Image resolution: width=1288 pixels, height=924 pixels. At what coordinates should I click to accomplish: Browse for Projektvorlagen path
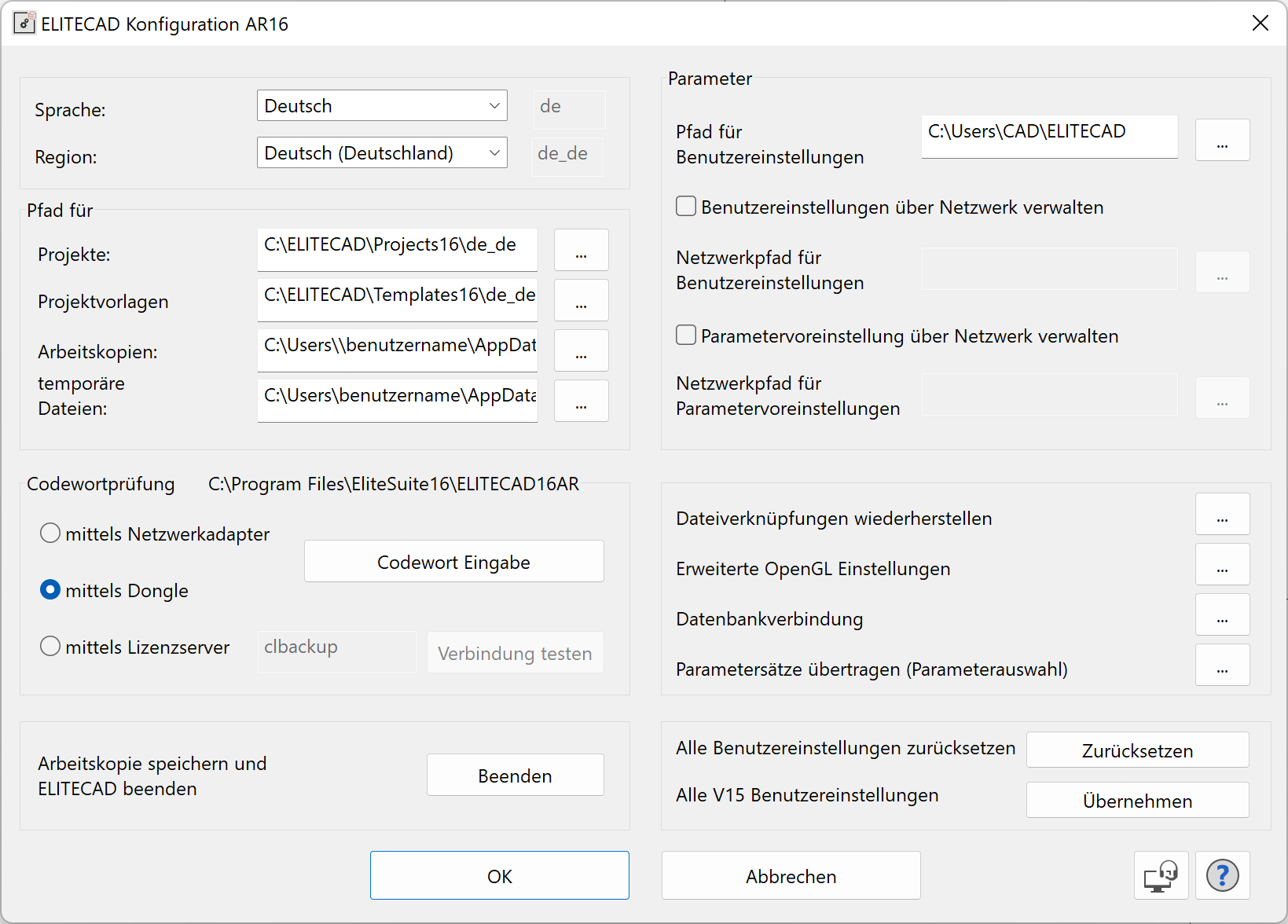pyautogui.click(x=581, y=300)
